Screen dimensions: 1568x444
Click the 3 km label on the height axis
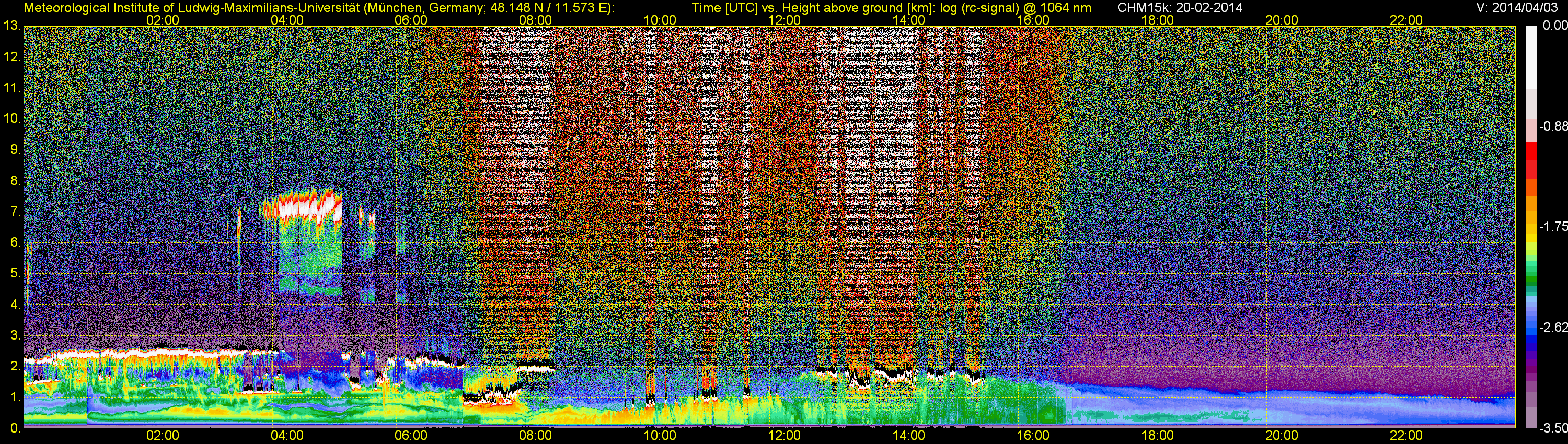click(15, 335)
